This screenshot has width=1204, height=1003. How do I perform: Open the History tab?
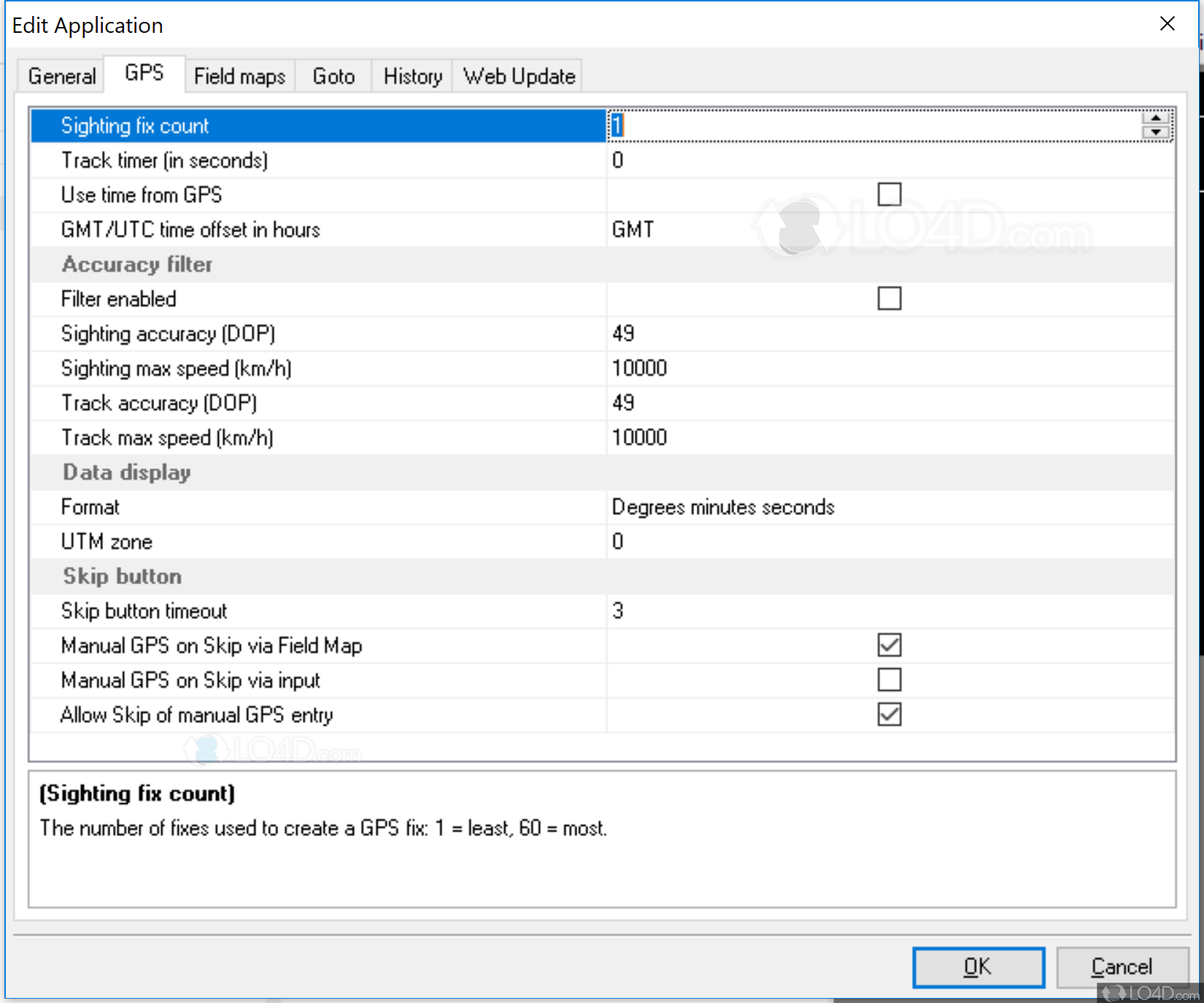[412, 77]
